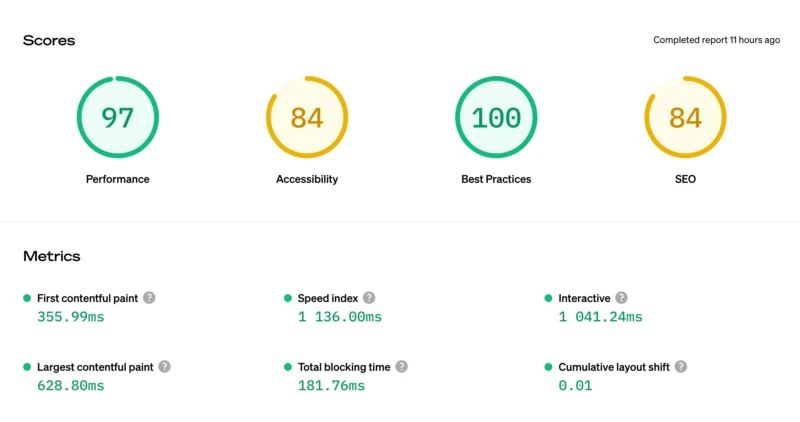This screenshot has width=800, height=422.
Task: Click the Best Practices label text
Action: pos(496,179)
